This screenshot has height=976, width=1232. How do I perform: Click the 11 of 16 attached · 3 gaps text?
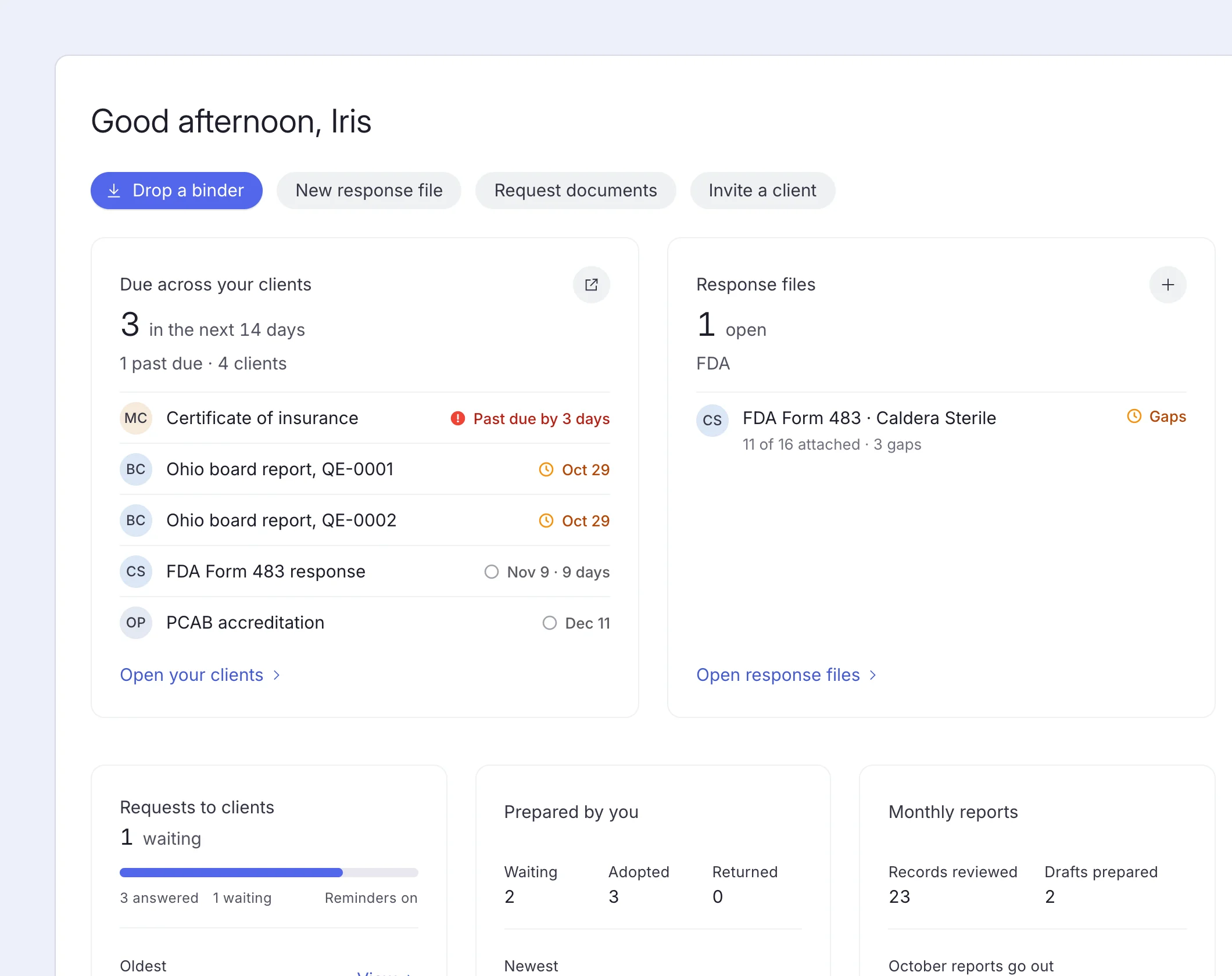pyautogui.click(x=832, y=444)
